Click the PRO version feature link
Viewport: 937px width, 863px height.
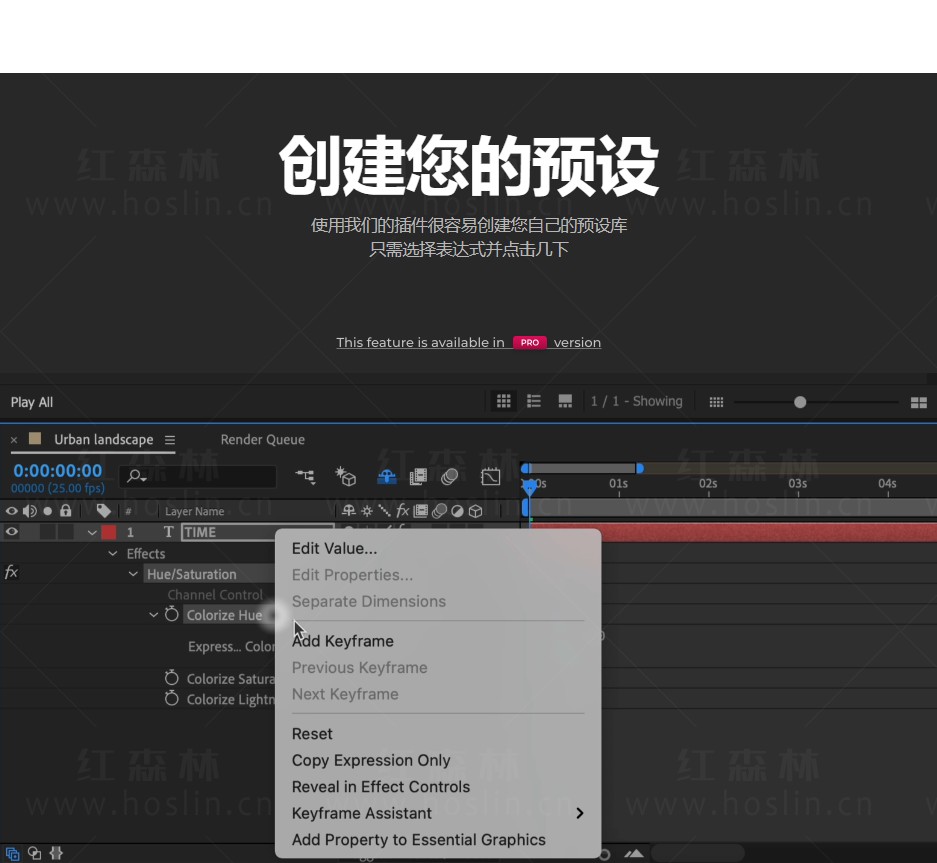(468, 342)
